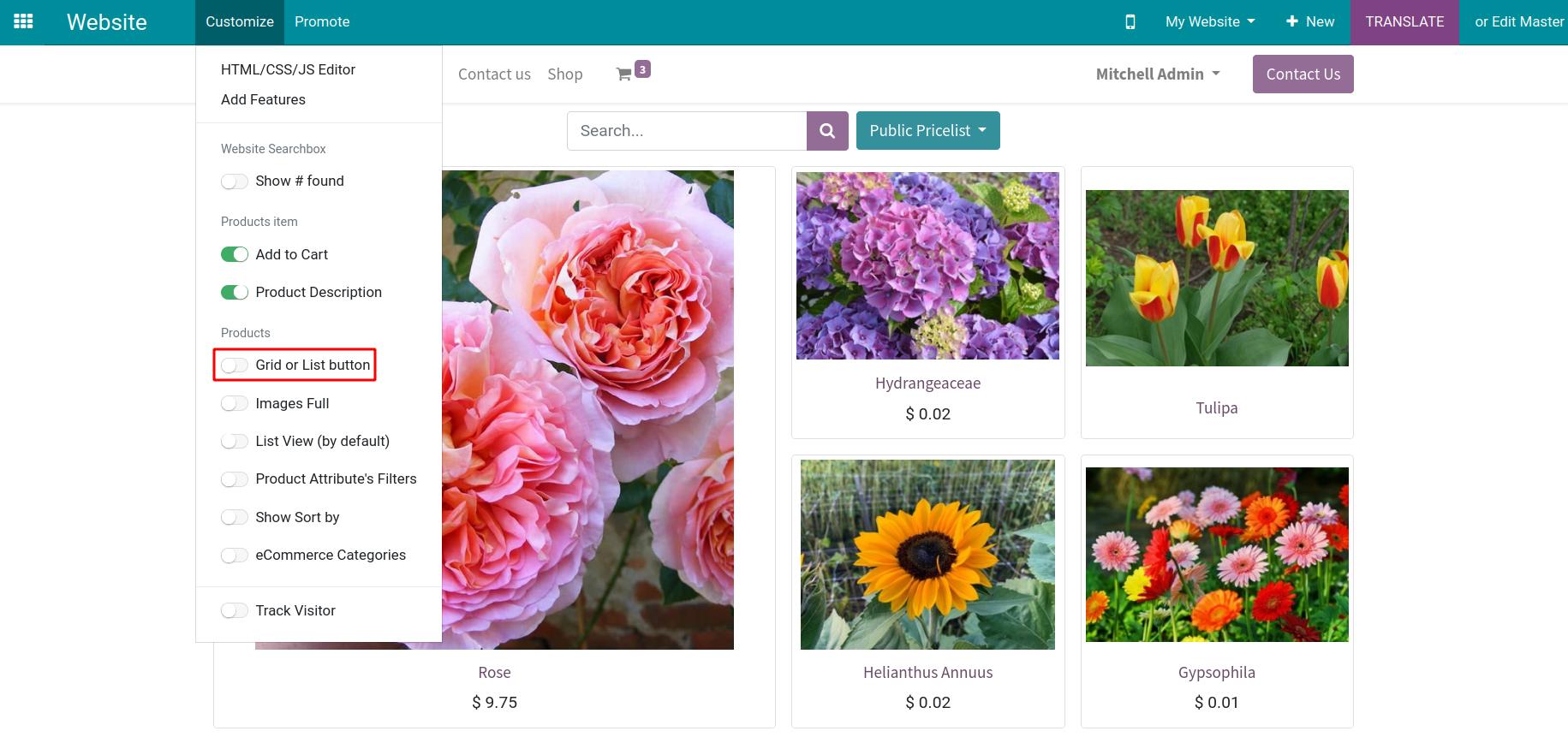Click the Products item section label
Viewport: 1568px width, 737px height.
point(259,222)
